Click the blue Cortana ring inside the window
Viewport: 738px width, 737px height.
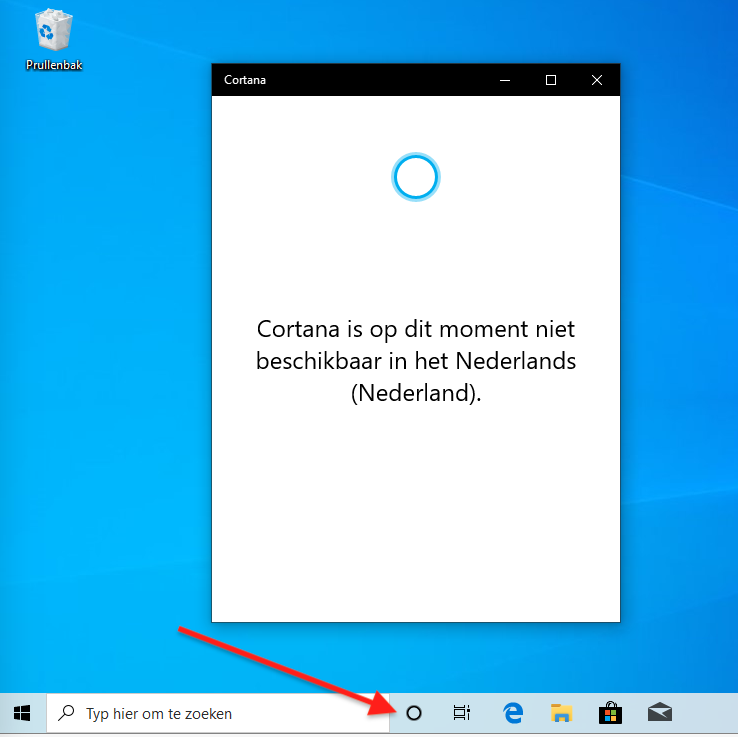click(x=415, y=178)
